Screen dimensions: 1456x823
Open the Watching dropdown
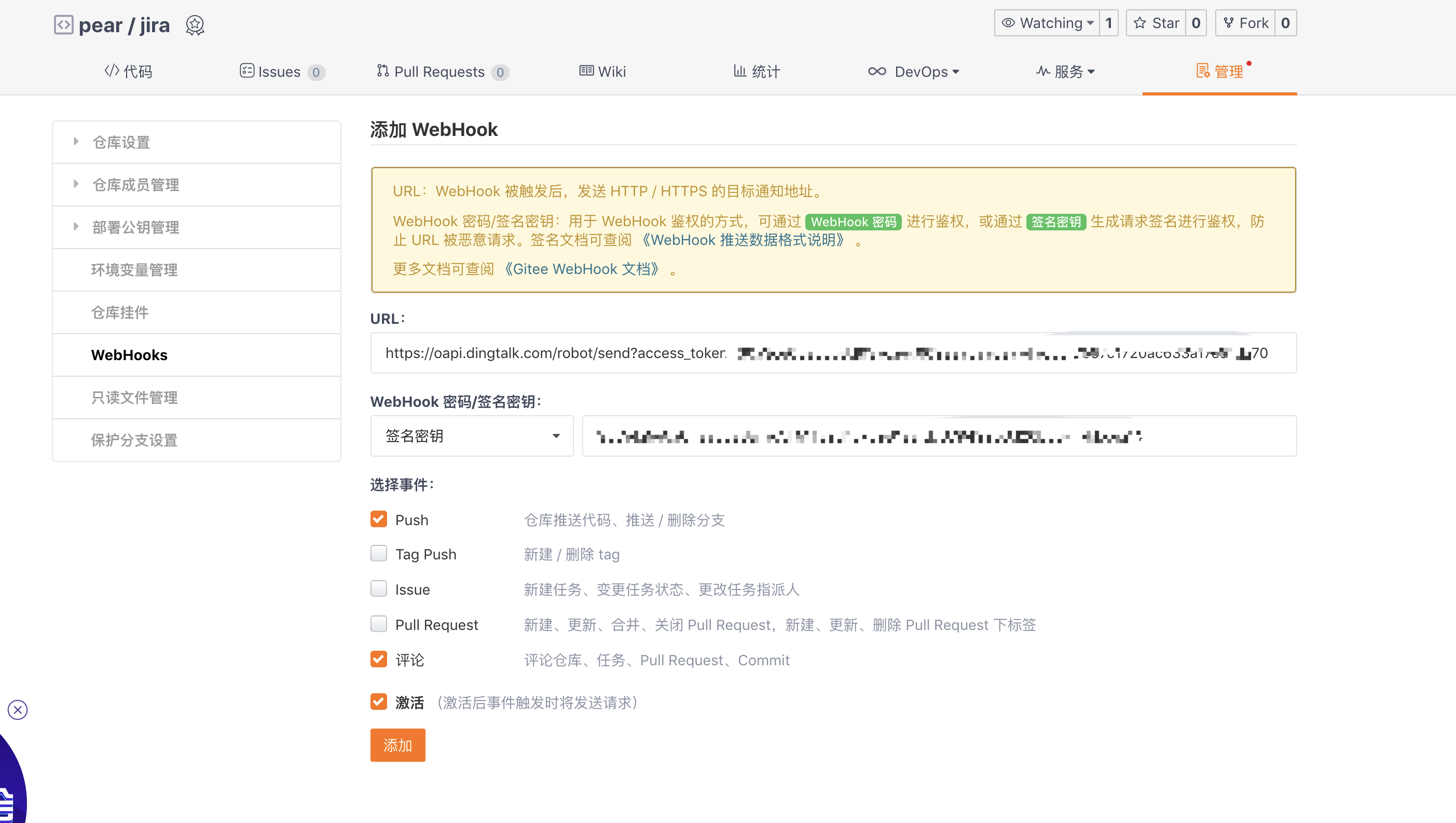[1047, 23]
